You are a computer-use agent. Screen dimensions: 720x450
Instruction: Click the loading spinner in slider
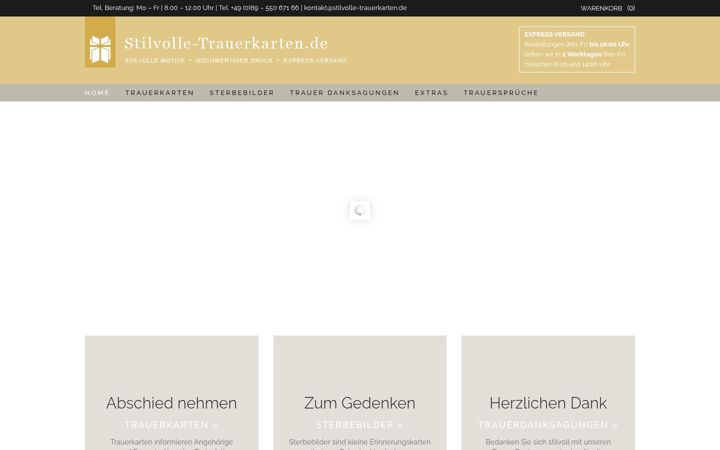pyautogui.click(x=360, y=210)
